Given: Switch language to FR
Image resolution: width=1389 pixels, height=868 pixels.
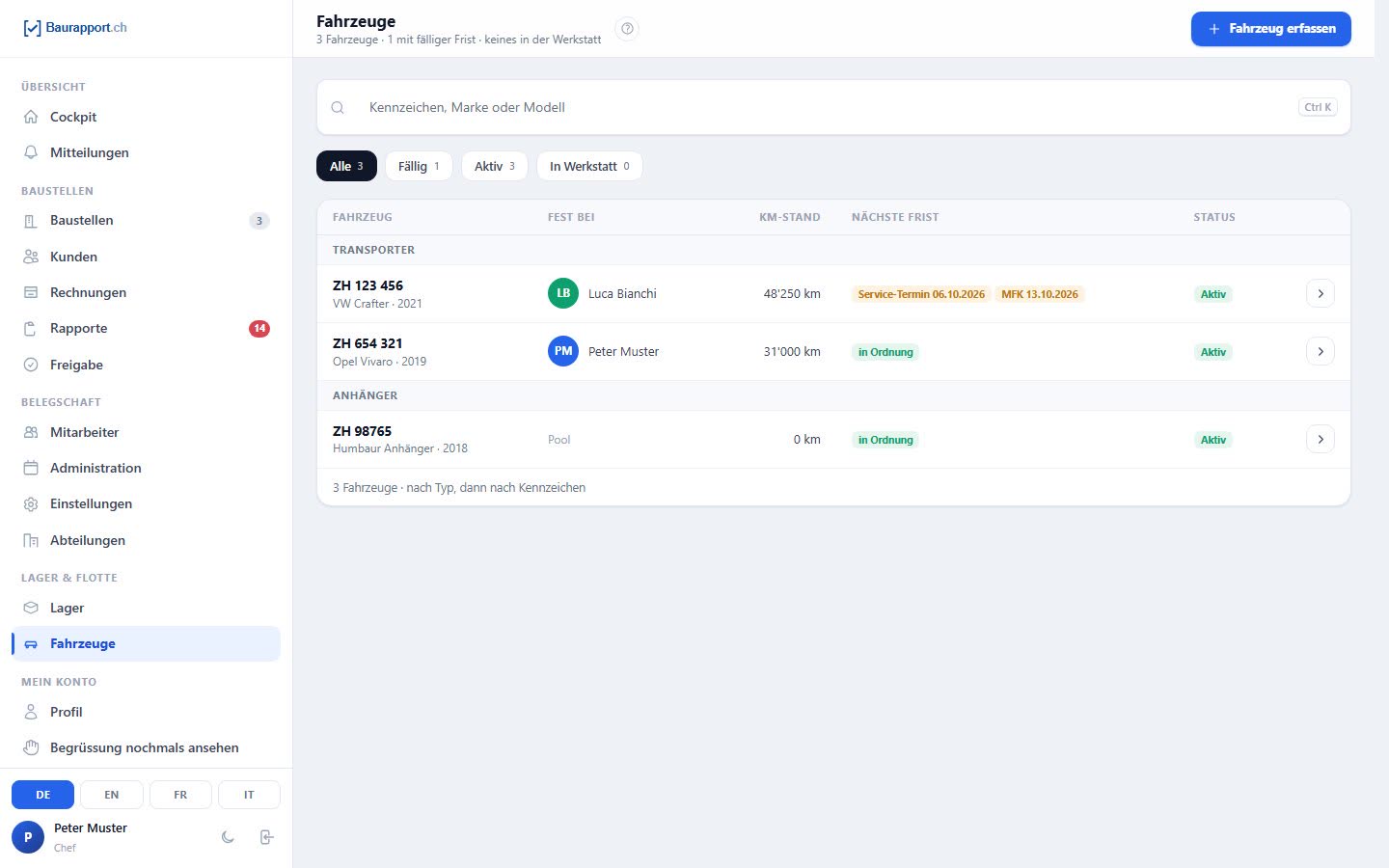Looking at the screenshot, I should [180, 795].
